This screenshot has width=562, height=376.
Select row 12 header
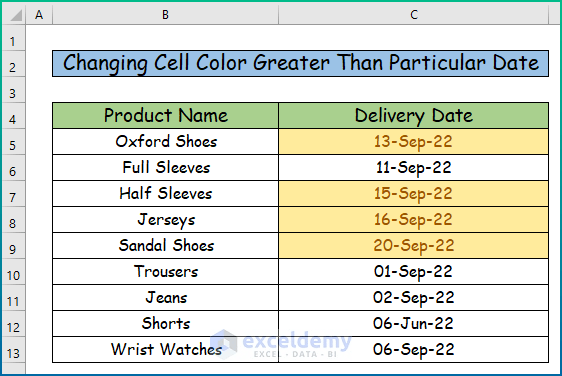(14, 324)
